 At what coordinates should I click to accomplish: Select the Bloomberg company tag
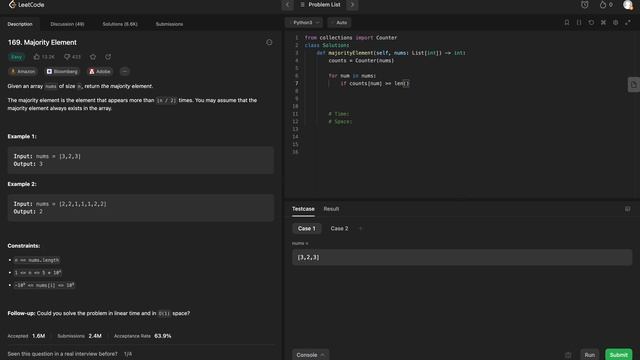coord(62,71)
